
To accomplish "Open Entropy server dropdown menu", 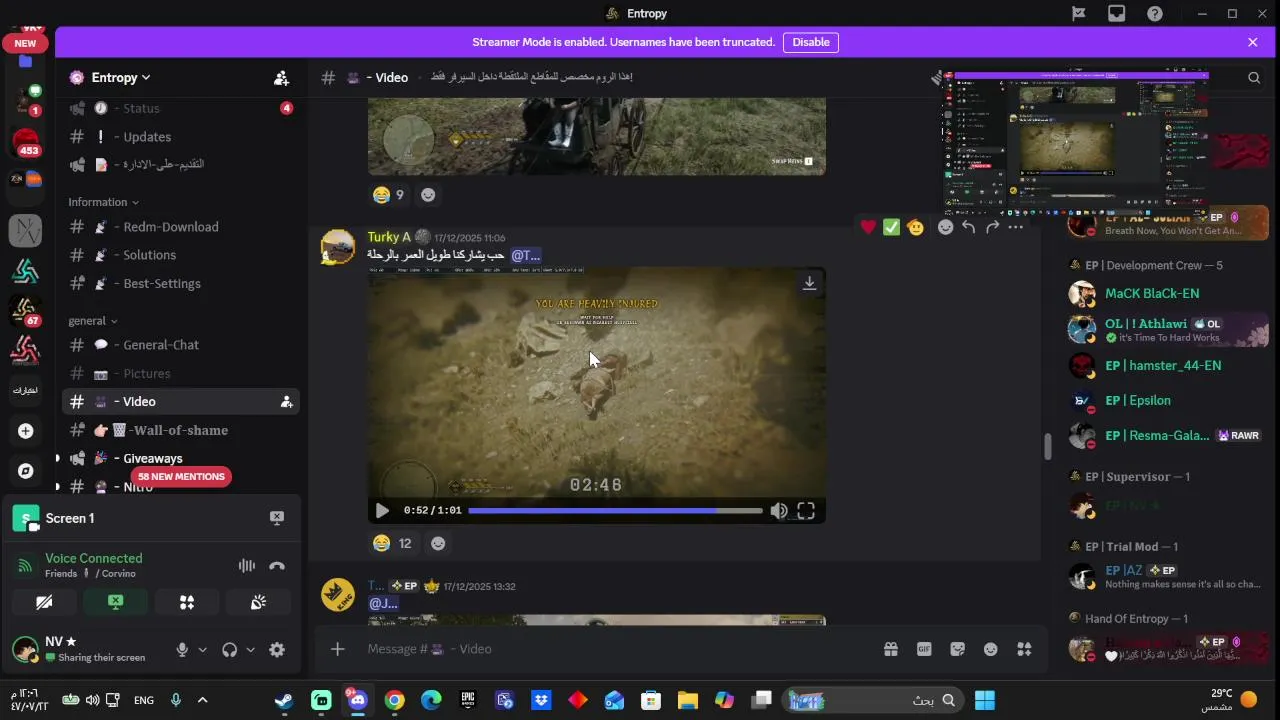I will click(x=120, y=78).
